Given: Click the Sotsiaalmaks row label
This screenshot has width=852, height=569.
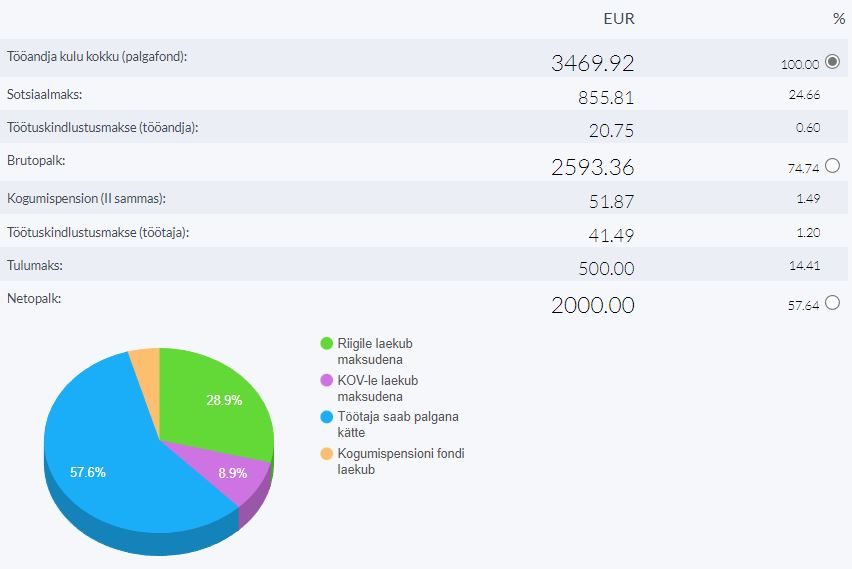Looking at the screenshot, I should [x=45, y=94].
